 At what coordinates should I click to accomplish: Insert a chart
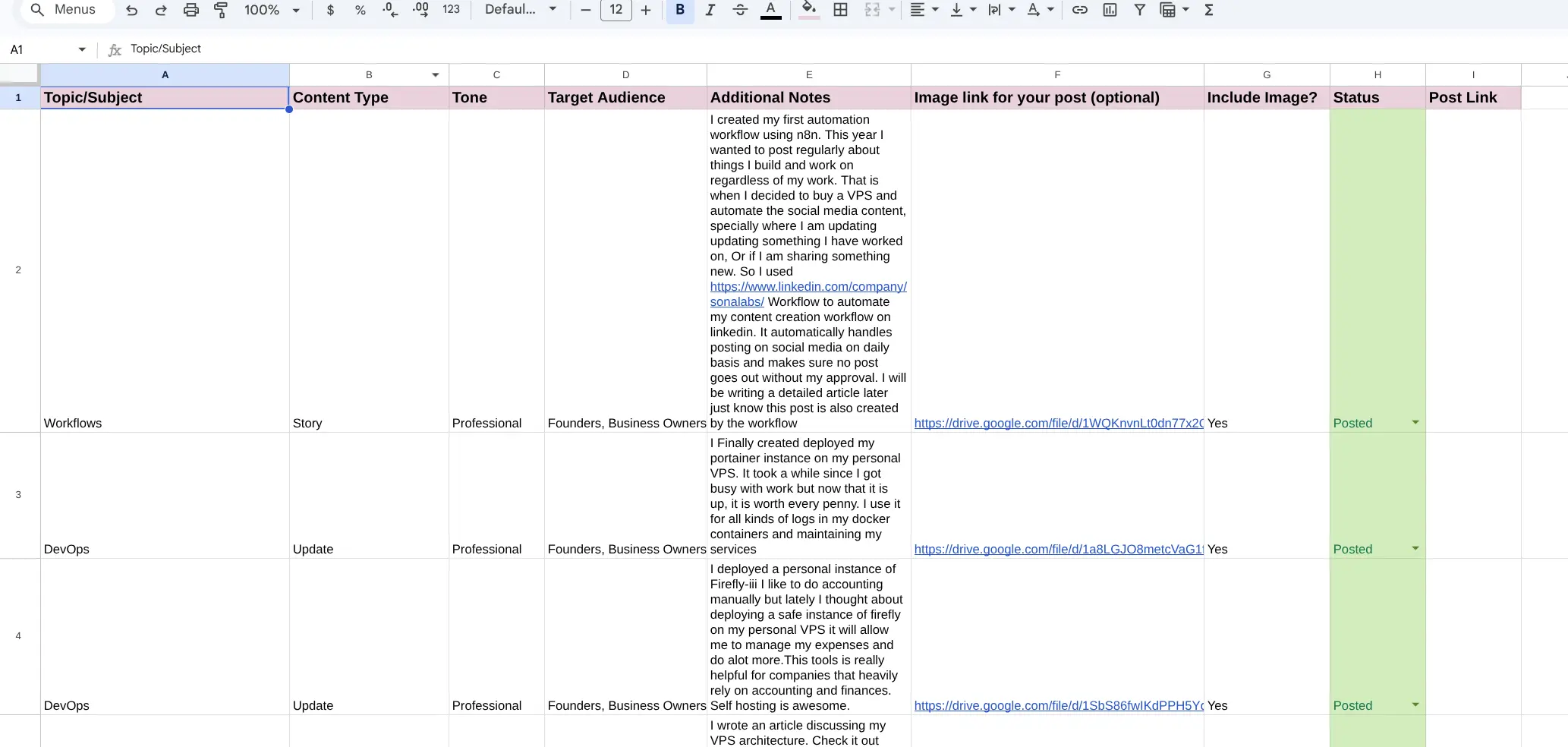[1110, 10]
